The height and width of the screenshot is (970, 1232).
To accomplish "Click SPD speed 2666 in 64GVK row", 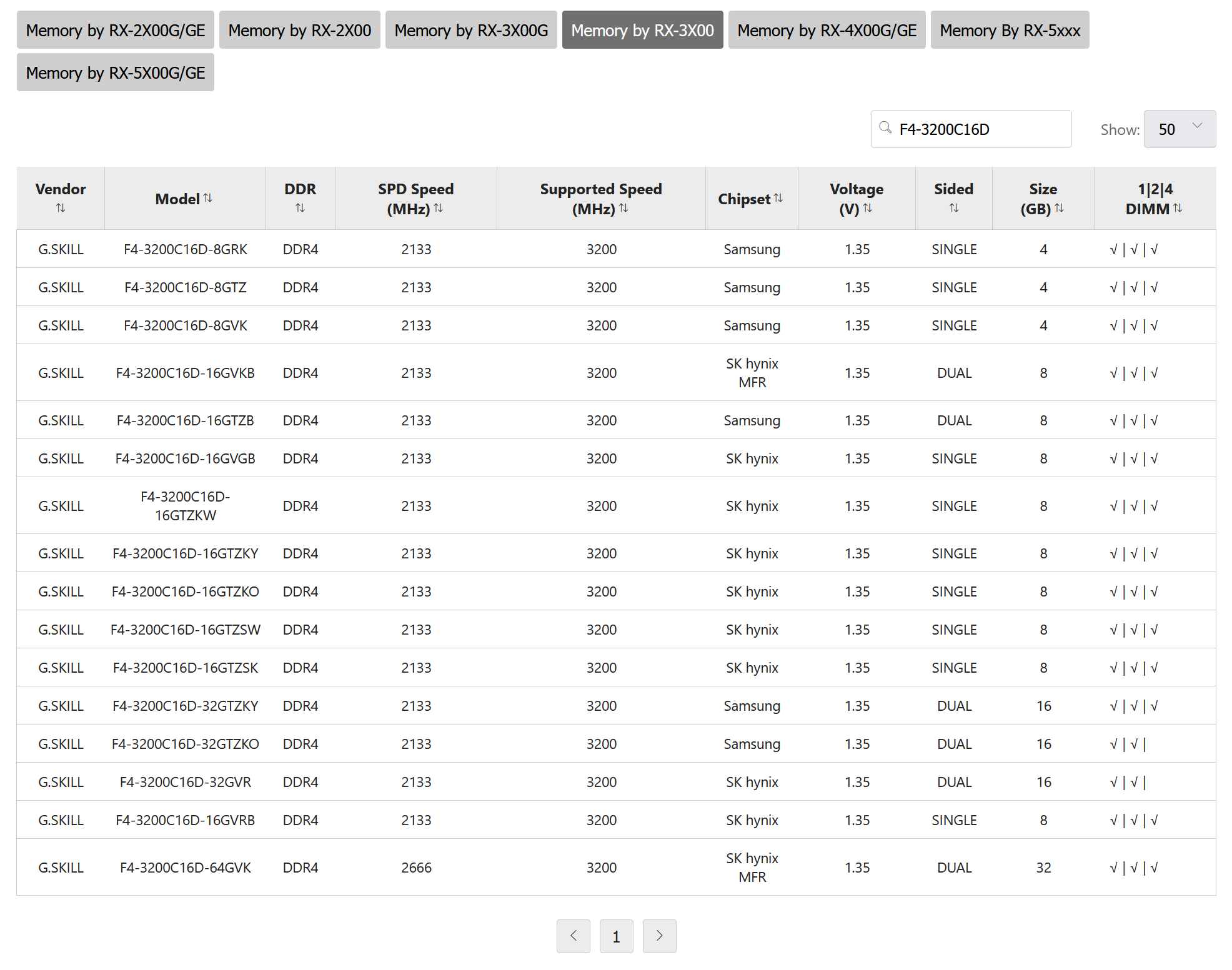I will tap(417, 868).
